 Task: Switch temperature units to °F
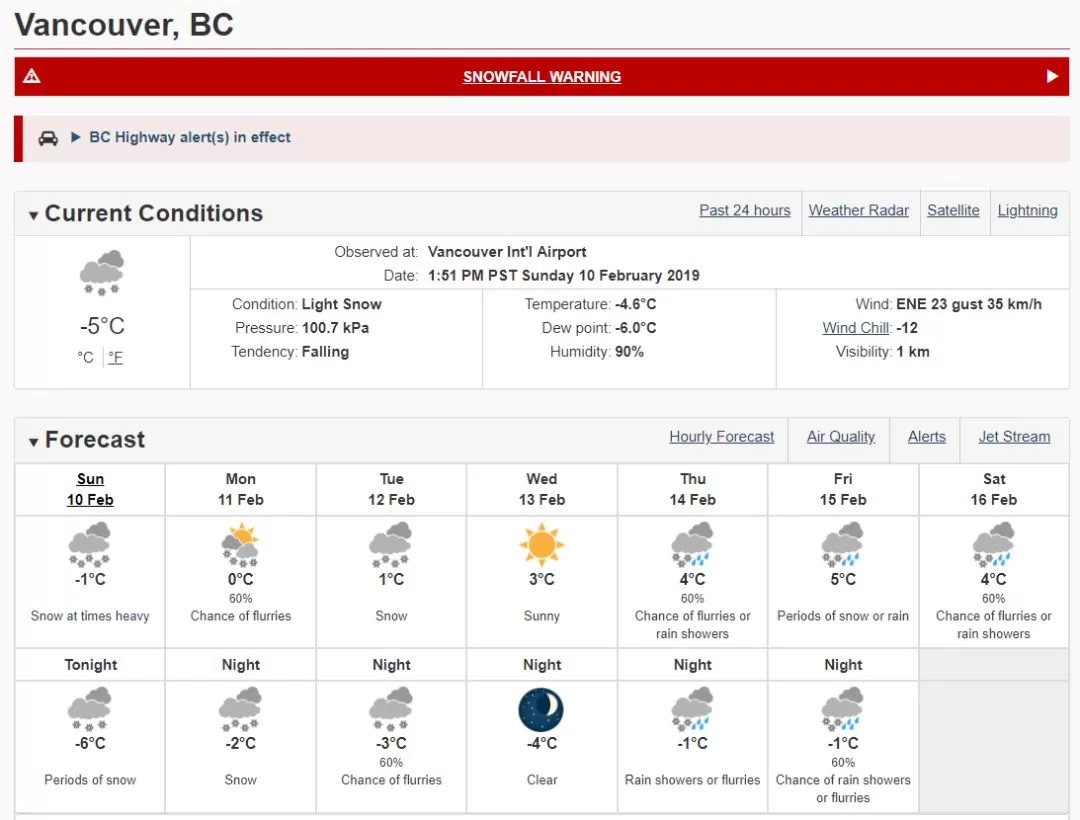pyautogui.click(x=115, y=357)
